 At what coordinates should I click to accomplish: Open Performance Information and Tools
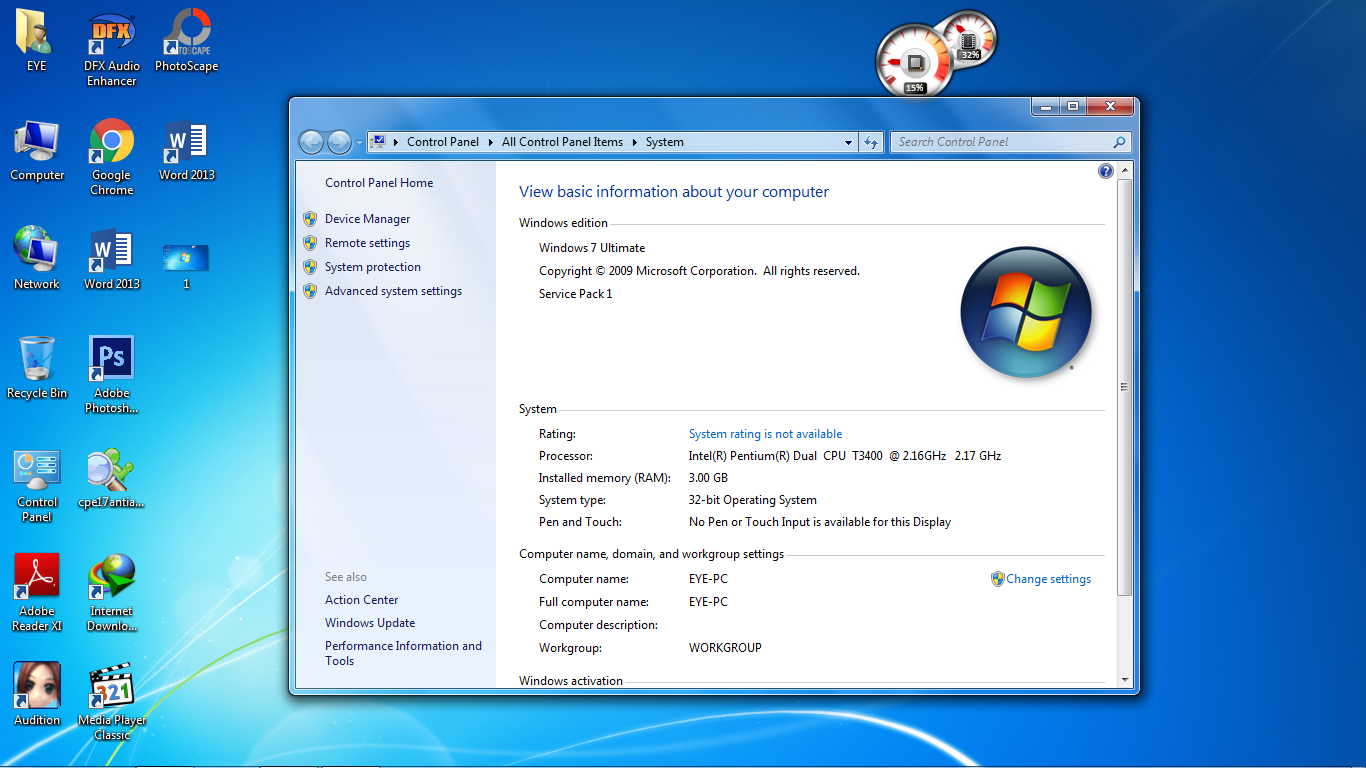click(x=403, y=653)
